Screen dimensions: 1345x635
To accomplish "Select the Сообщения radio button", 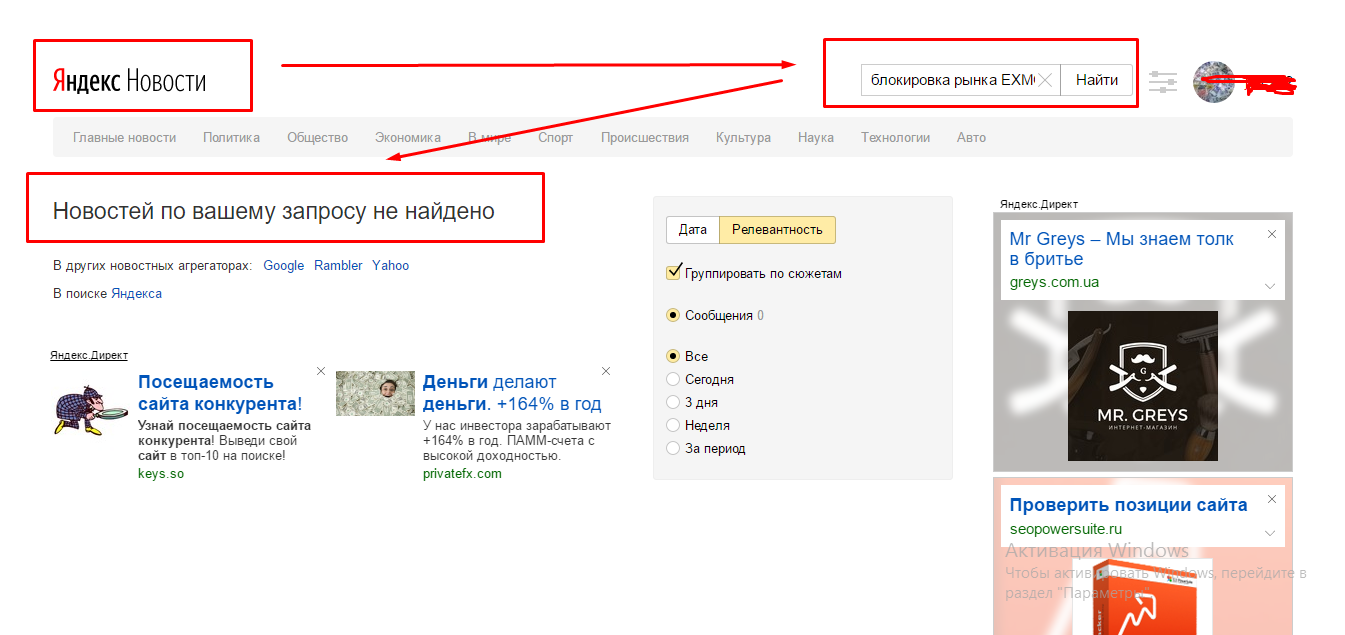I will [673, 315].
